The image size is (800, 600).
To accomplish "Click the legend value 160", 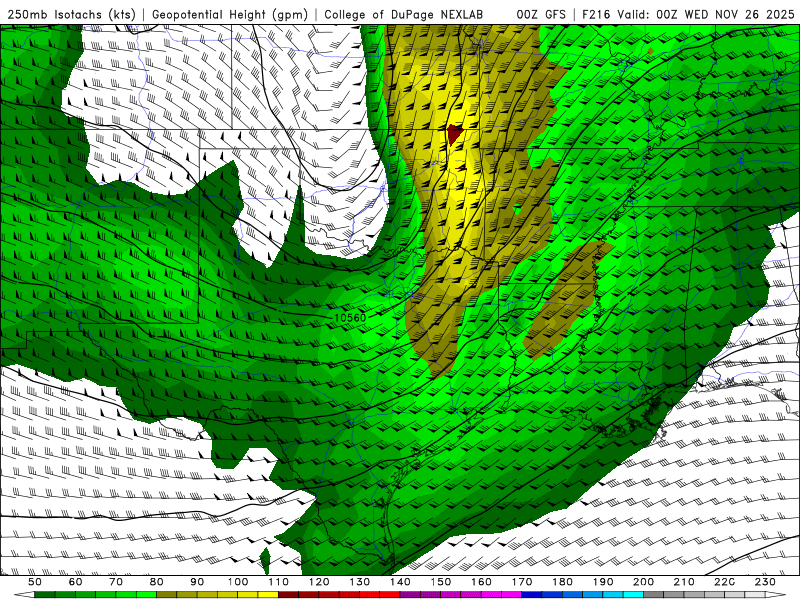I will click(x=481, y=582).
